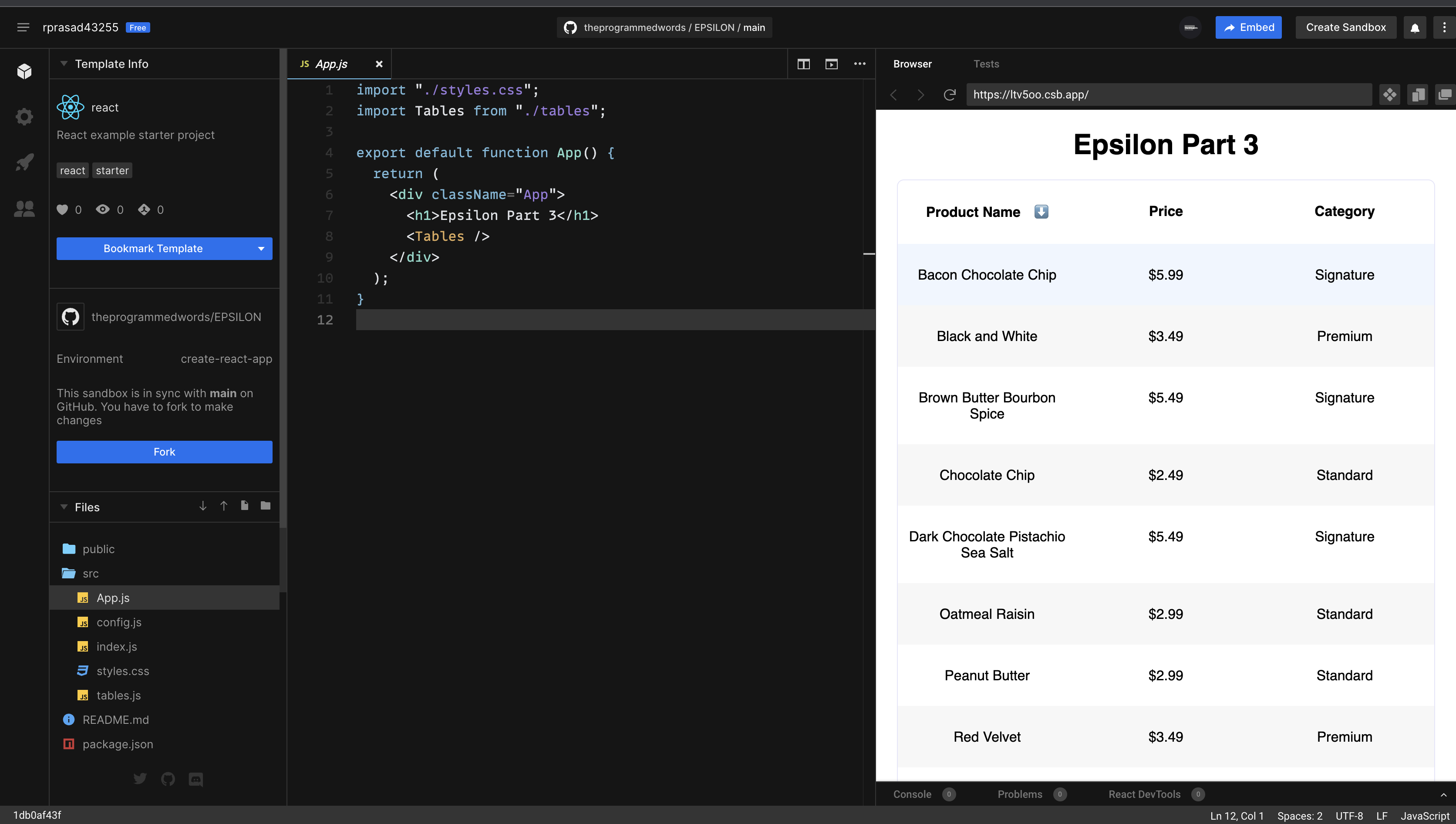1456x824 pixels.
Task: Select the split editor layout icon
Action: [803, 64]
